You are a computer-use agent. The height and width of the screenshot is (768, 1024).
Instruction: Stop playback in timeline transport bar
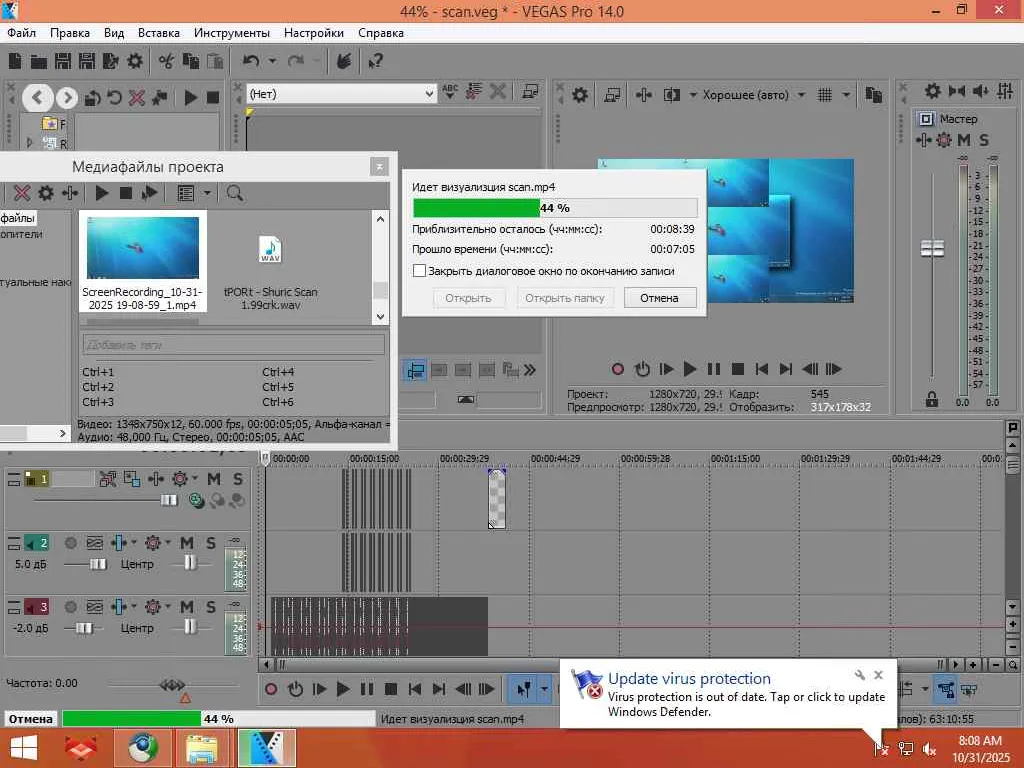coord(391,690)
